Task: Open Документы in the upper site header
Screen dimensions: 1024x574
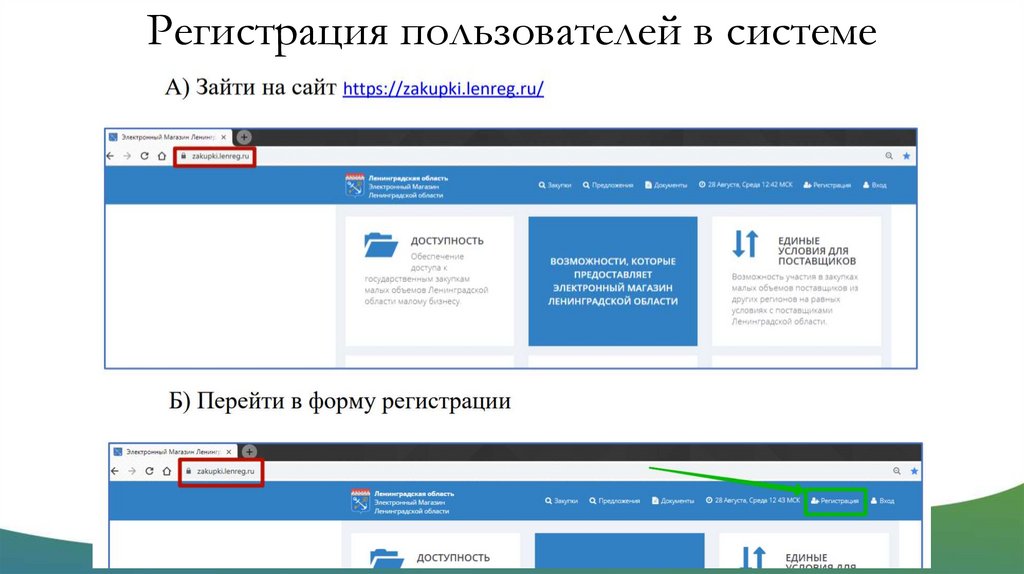Action: (x=666, y=185)
